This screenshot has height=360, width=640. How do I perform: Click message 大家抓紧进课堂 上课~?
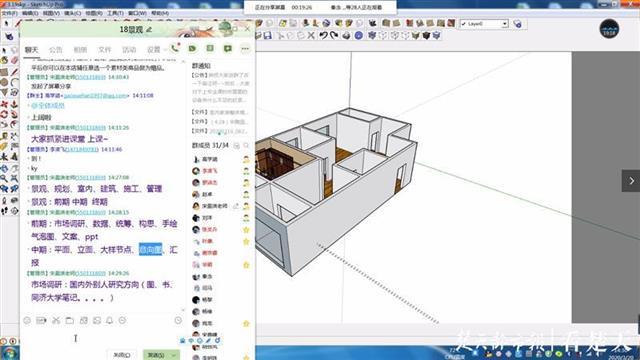click(69, 139)
